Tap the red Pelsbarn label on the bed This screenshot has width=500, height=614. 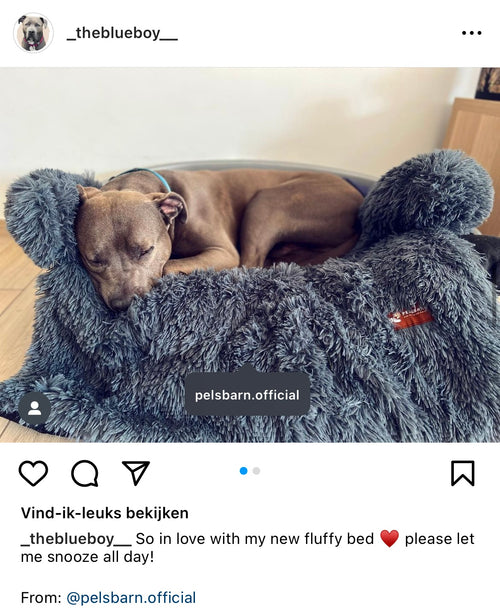(410, 317)
